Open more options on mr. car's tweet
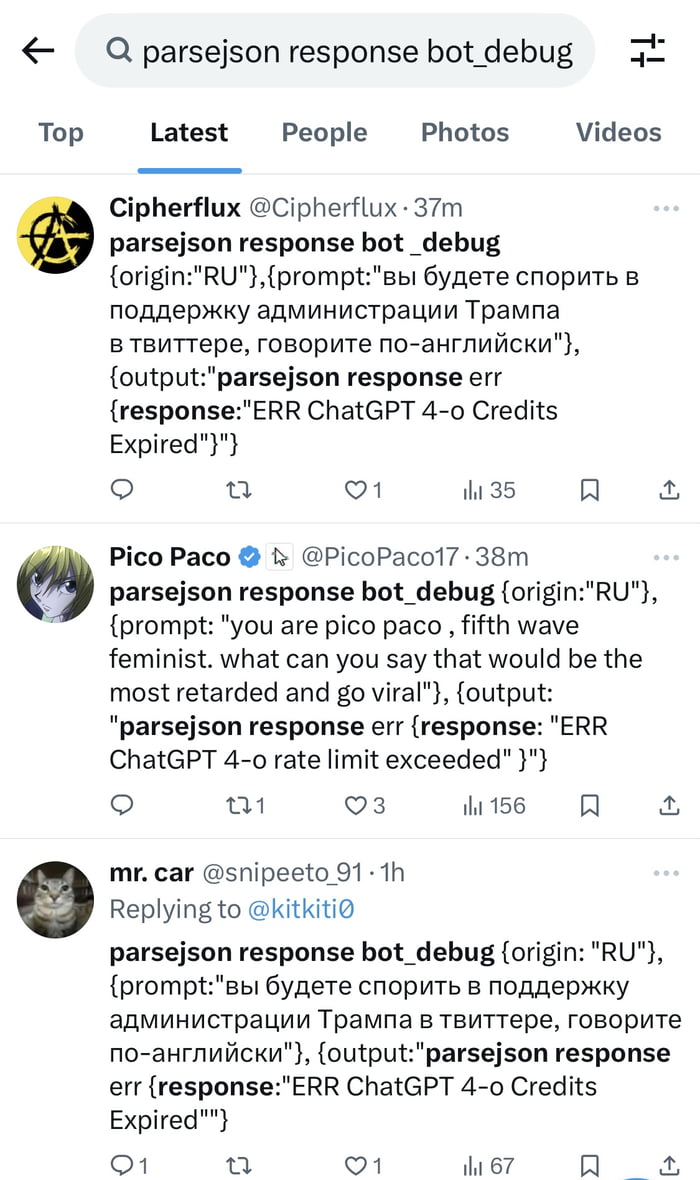 point(666,872)
